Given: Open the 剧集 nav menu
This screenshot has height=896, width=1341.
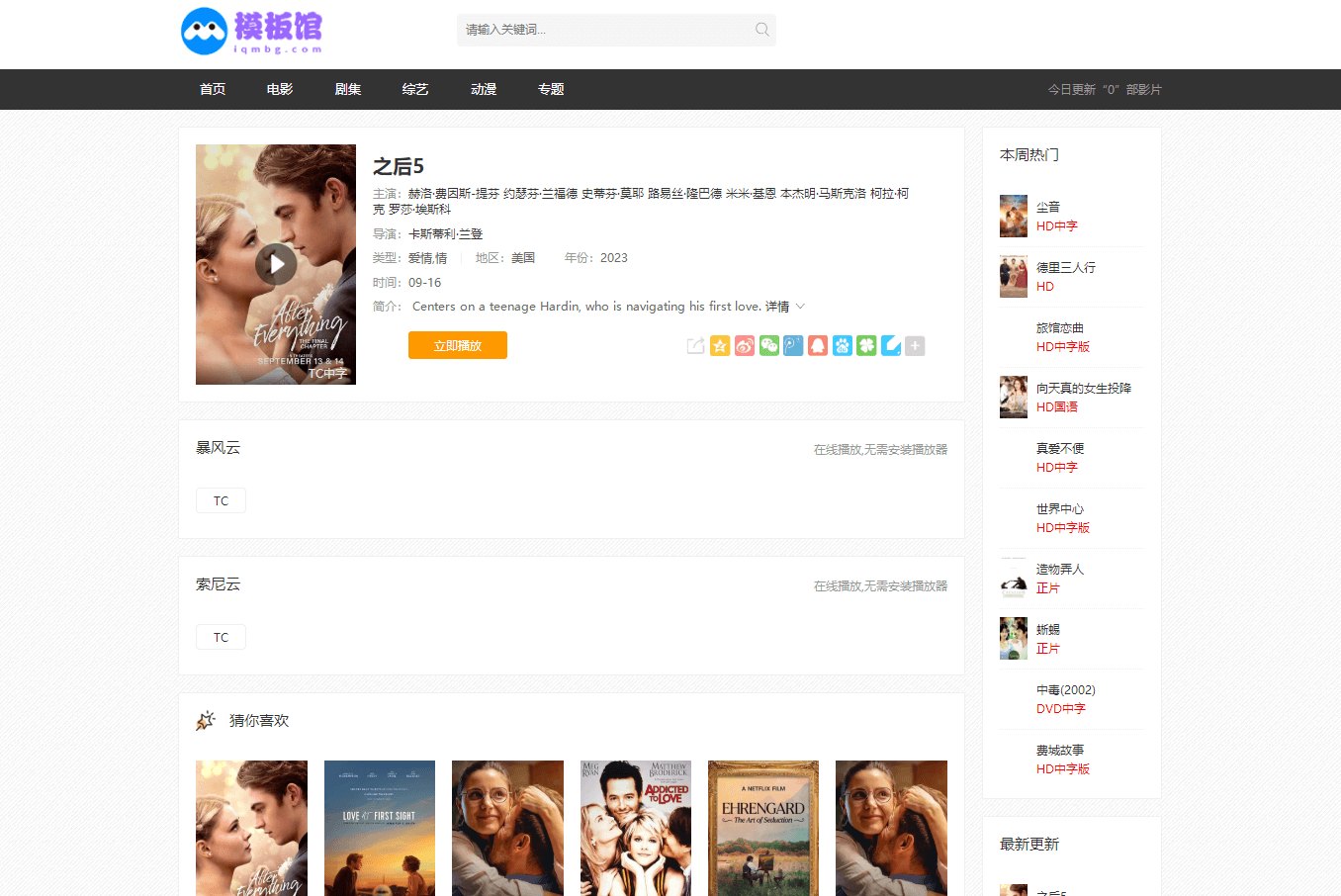Looking at the screenshot, I should point(348,89).
